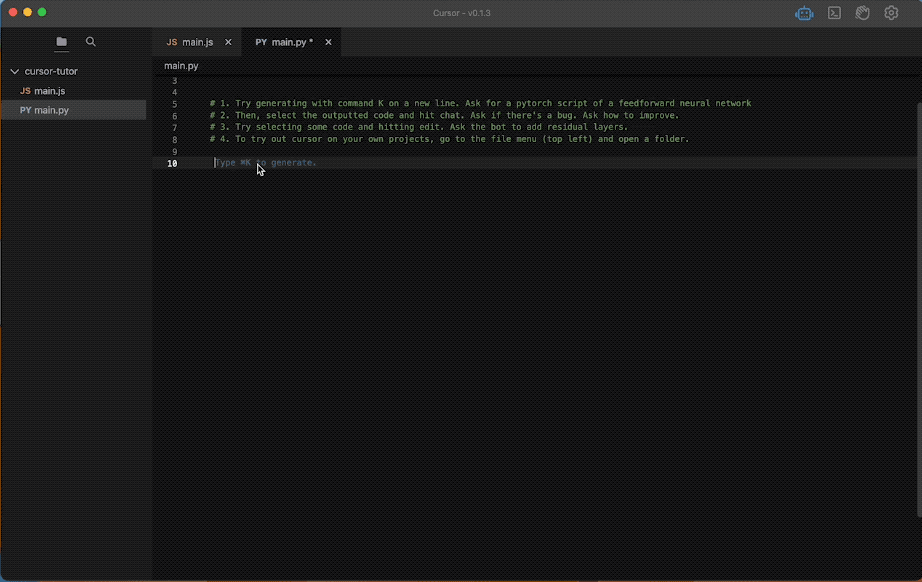
Task: Click the editor vertical scrollbar
Action: (x=919, y=310)
